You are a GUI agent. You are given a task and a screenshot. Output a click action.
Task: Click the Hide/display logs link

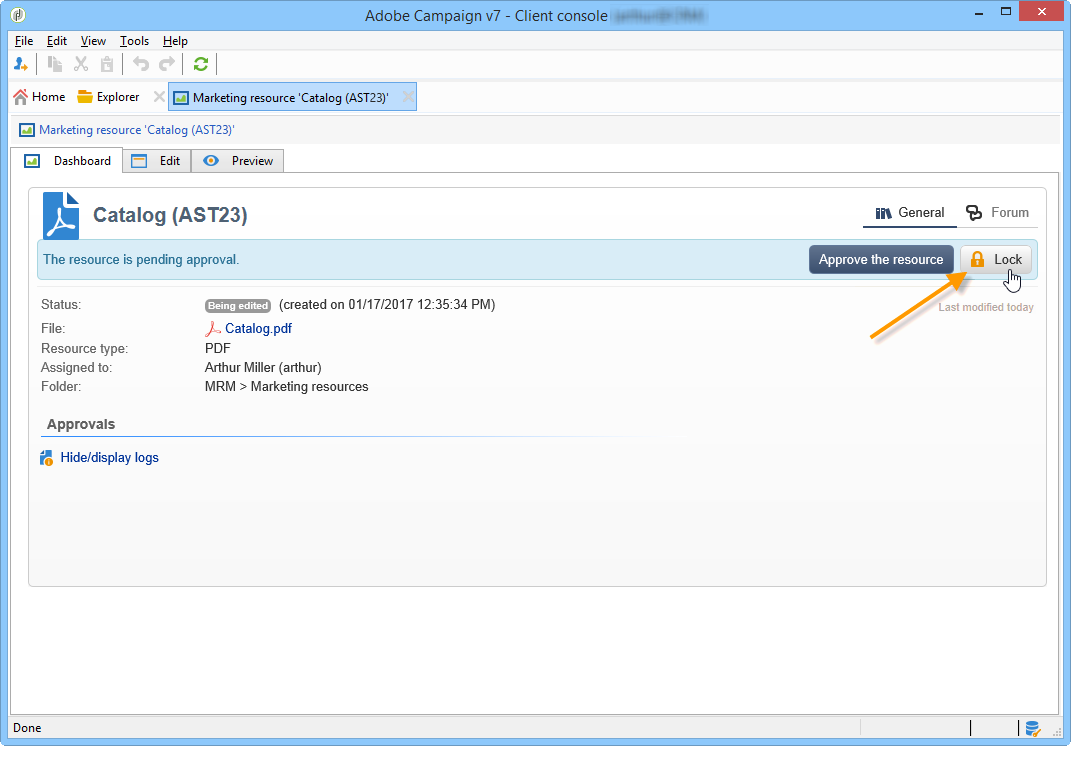tap(109, 458)
